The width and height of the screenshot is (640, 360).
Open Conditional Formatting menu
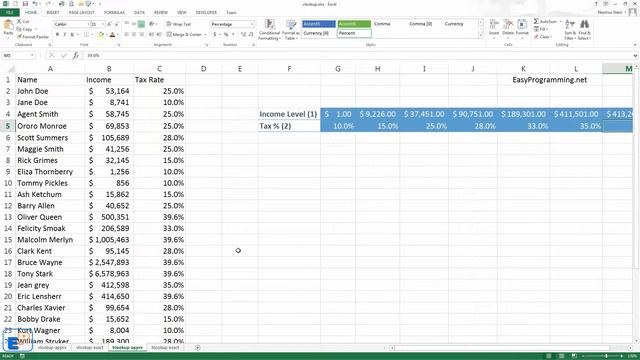[269, 29]
